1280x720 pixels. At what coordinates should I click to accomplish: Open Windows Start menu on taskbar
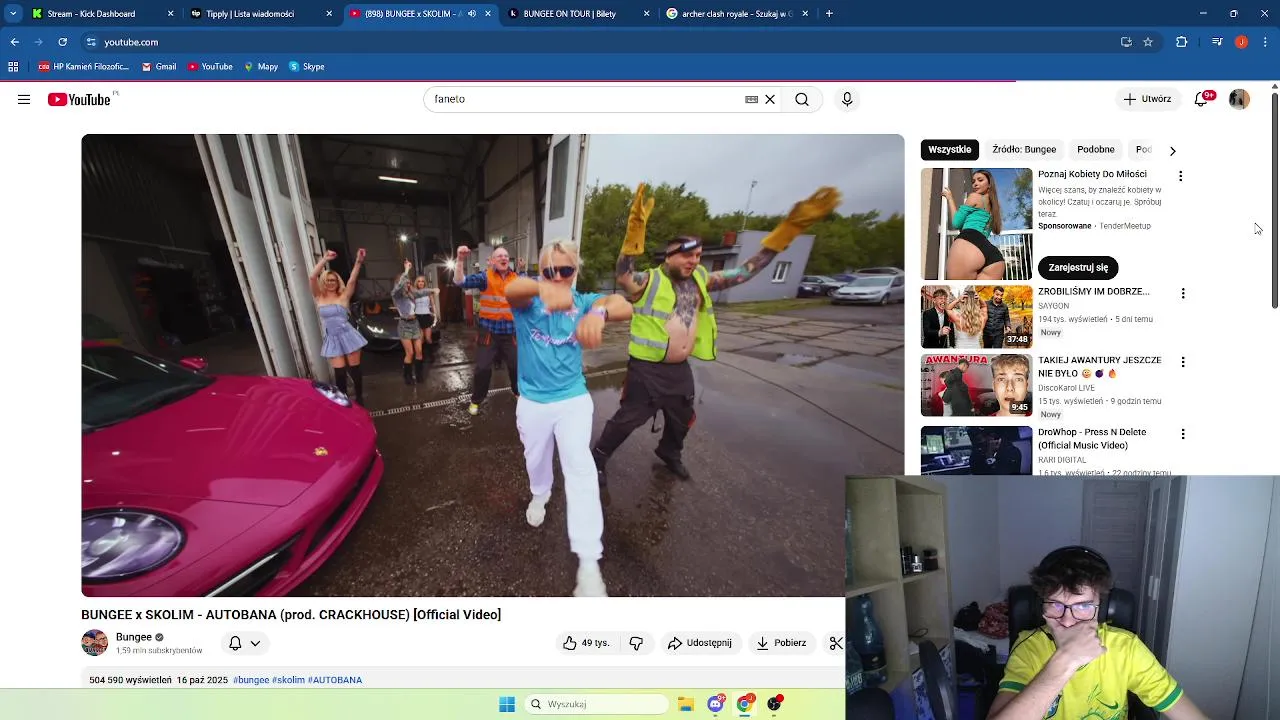pyautogui.click(x=507, y=704)
